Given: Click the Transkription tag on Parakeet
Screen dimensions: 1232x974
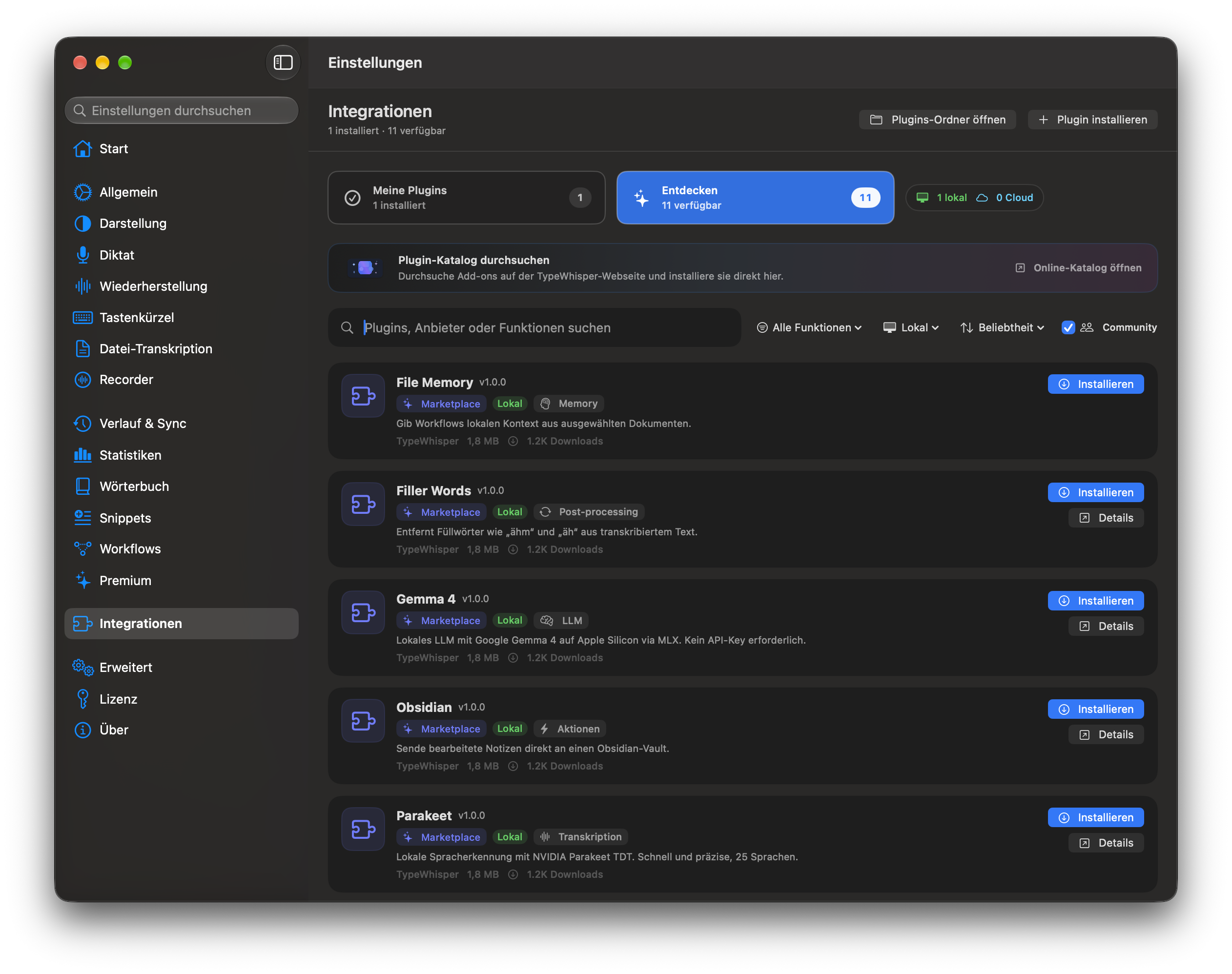Looking at the screenshot, I should tap(581, 837).
